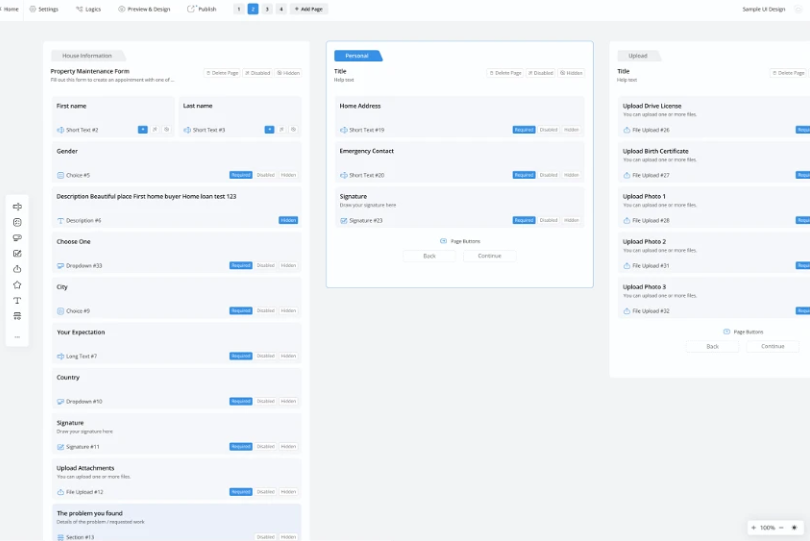Toggle the Last name hidden icon
810x541 pixels.
[293, 130]
